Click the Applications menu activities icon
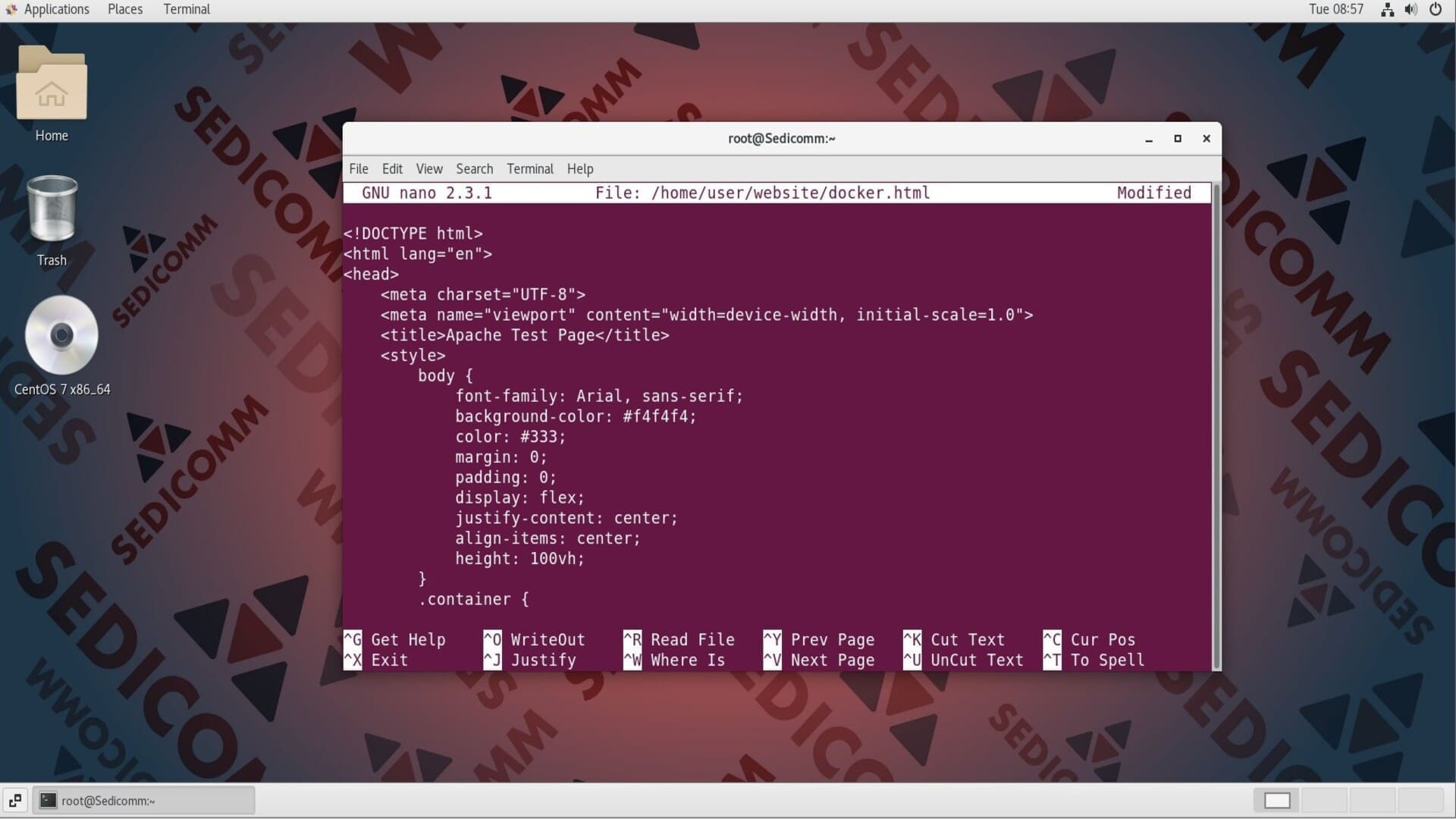Viewport: 1456px width, 819px height. click(11, 10)
